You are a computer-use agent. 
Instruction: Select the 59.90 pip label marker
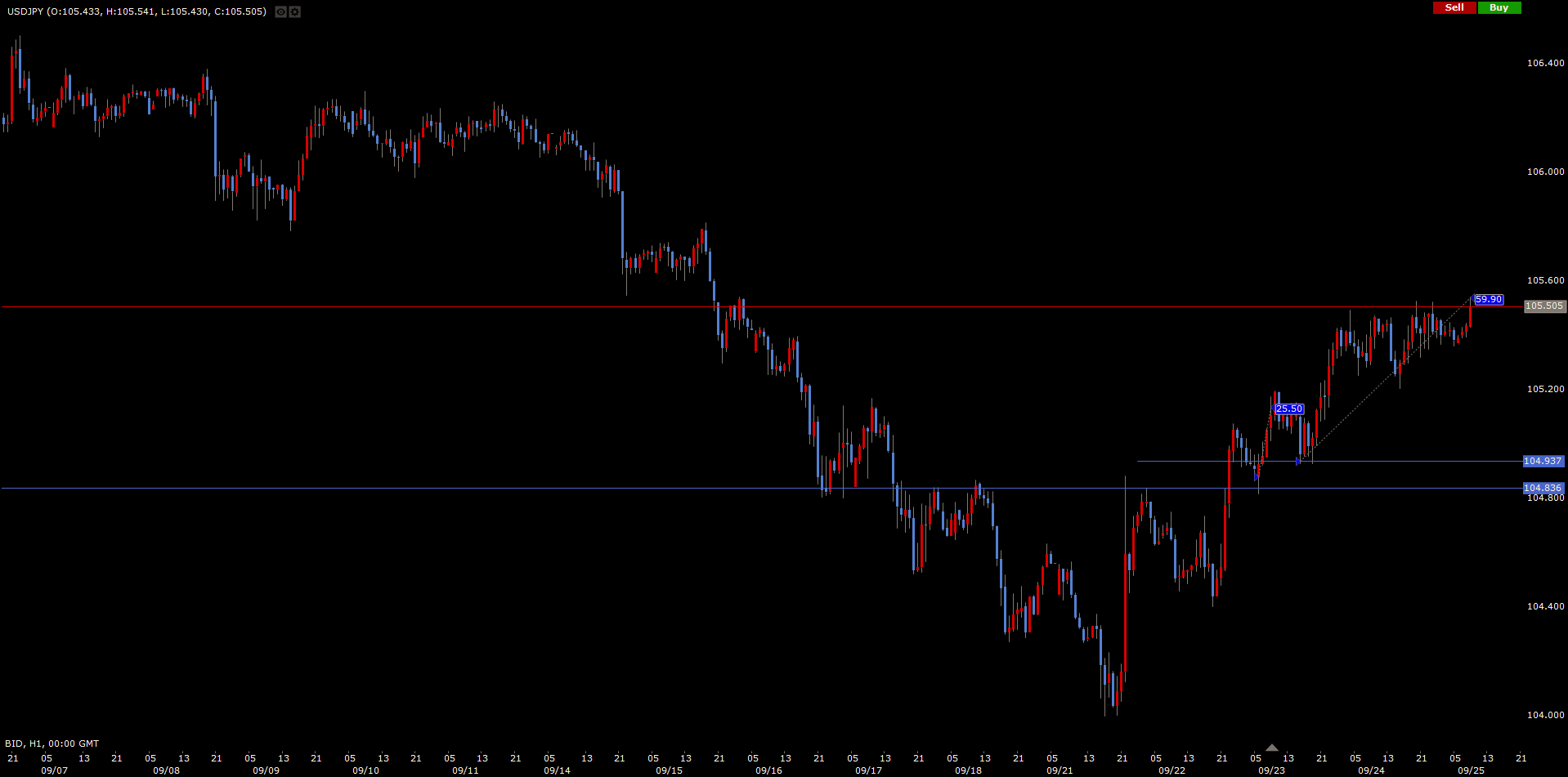point(1488,300)
